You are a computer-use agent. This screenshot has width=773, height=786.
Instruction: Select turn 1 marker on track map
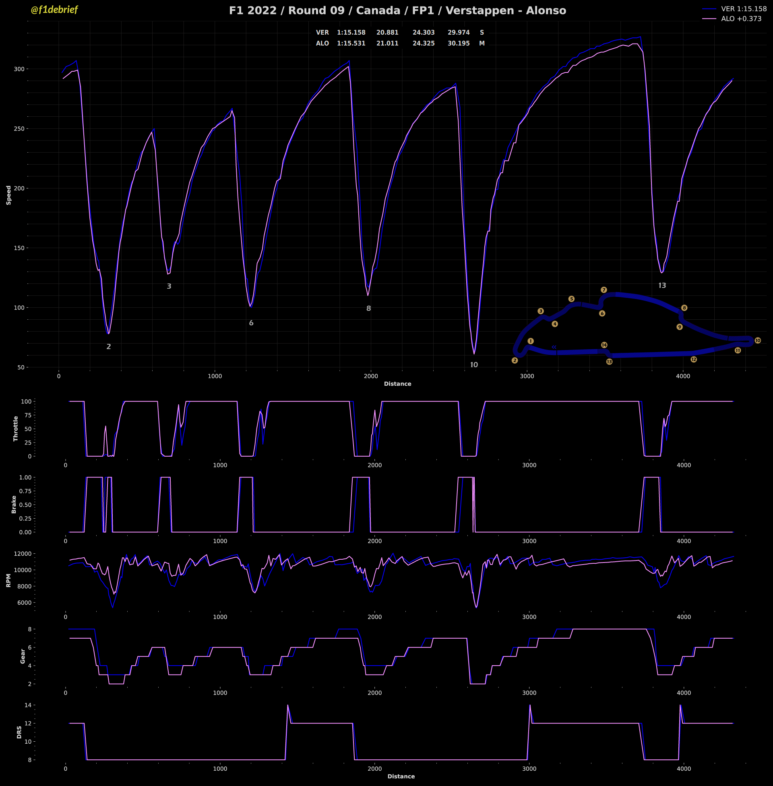tap(530, 341)
